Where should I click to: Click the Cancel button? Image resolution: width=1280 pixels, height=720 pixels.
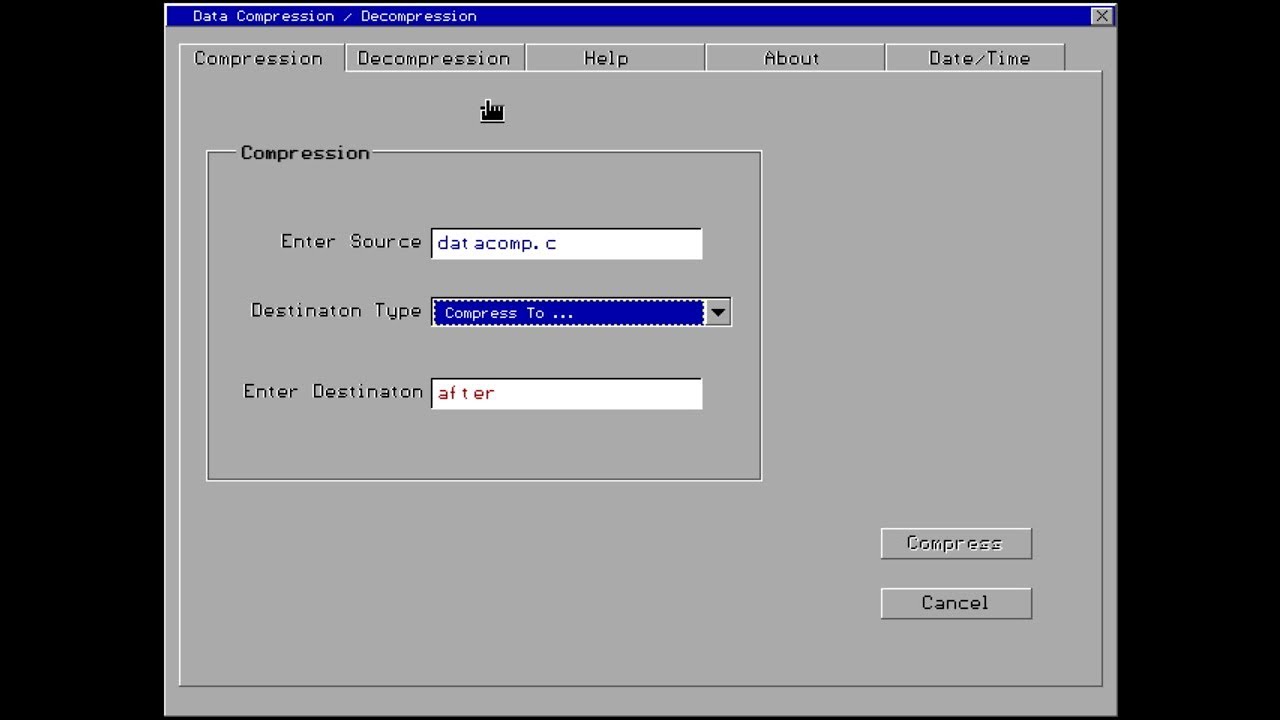(956, 603)
